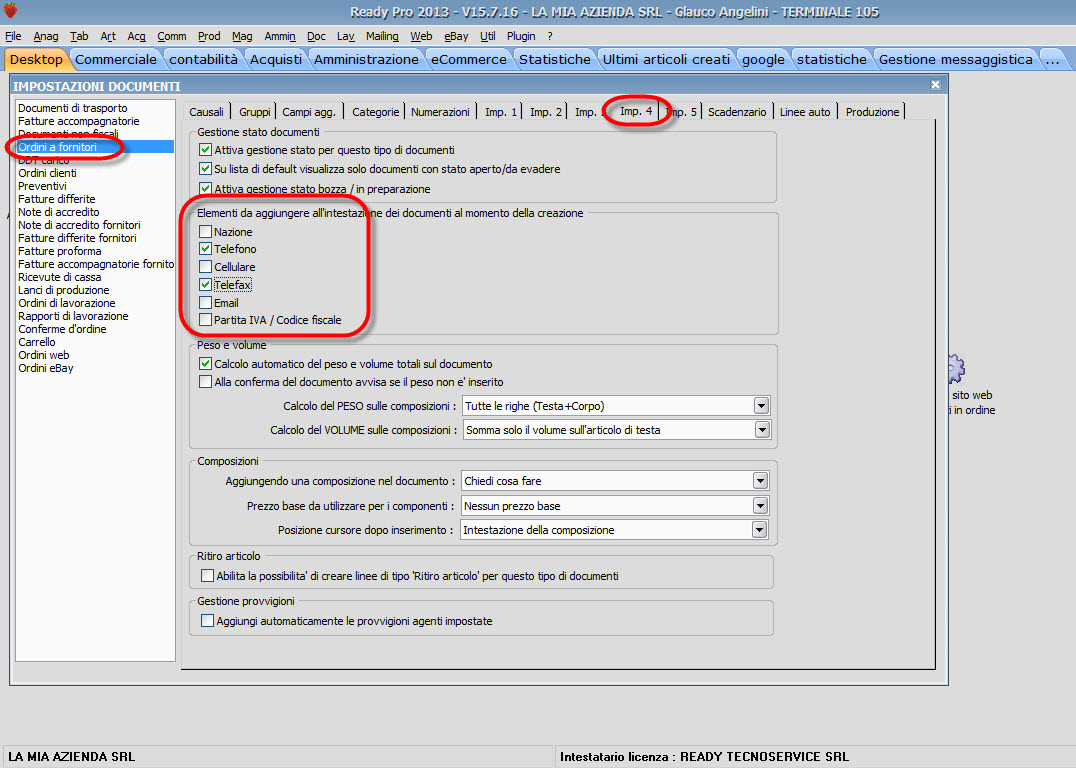Select 'Fatture differite' in document list
This screenshot has height=768, width=1076.
(57, 199)
